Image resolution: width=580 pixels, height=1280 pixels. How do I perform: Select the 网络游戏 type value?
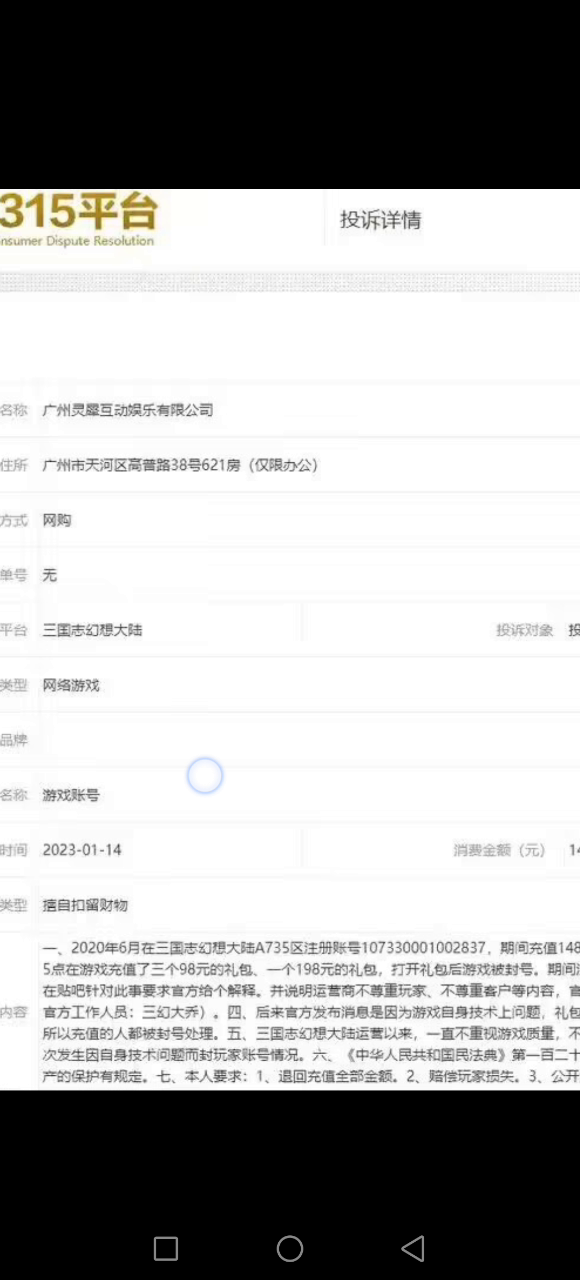point(70,685)
